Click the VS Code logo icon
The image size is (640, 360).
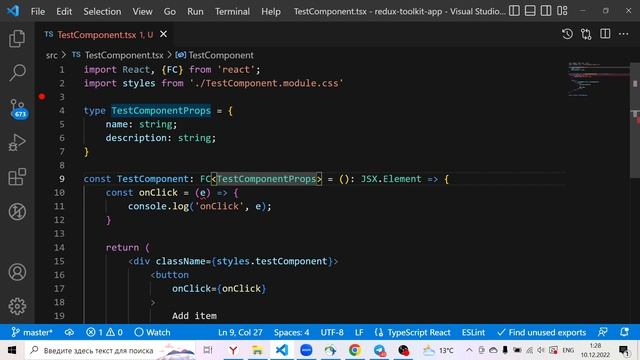(13, 11)
